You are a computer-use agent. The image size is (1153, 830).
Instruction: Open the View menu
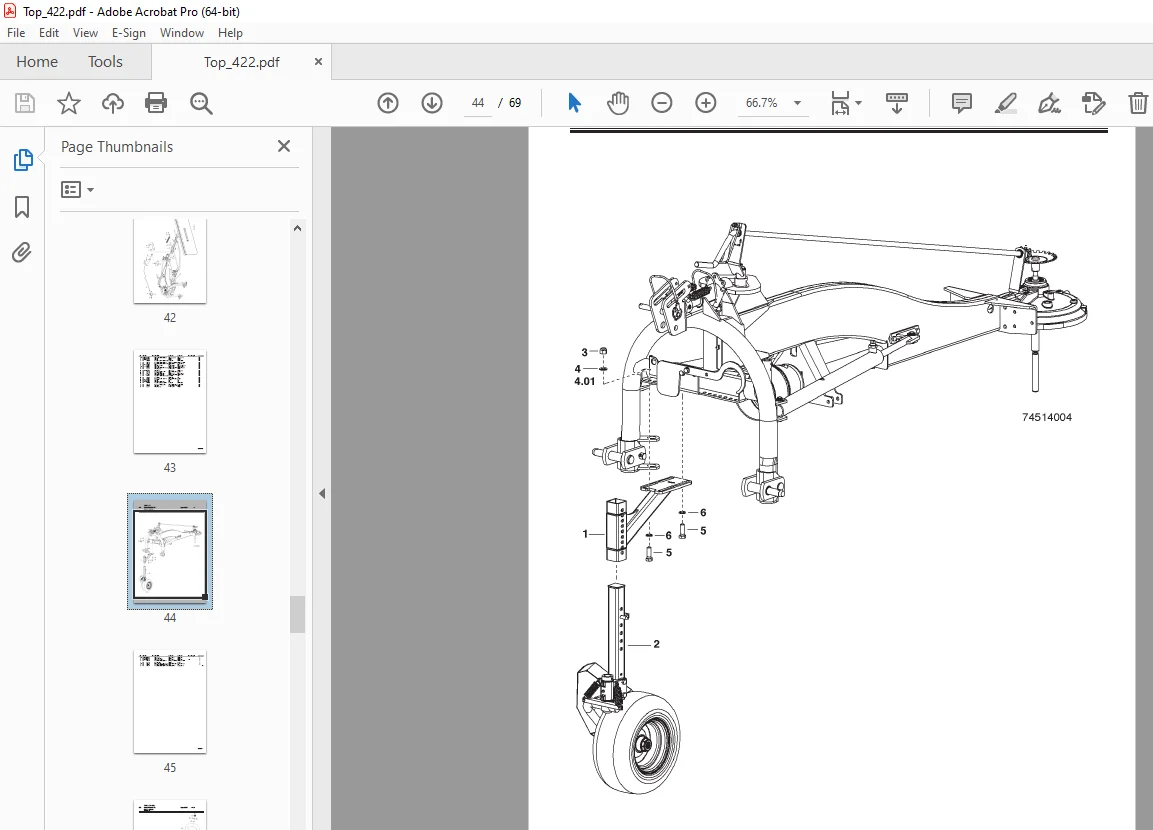85,33
